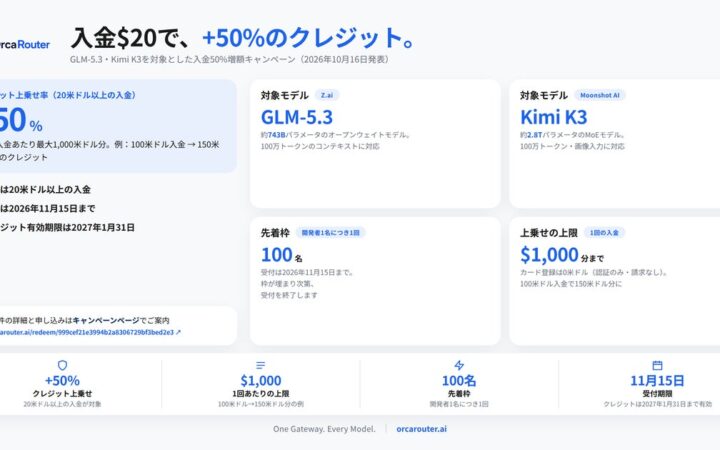Click the 約743Bパラメータ description line
This screenshot has width=720, height=450.
336,135
